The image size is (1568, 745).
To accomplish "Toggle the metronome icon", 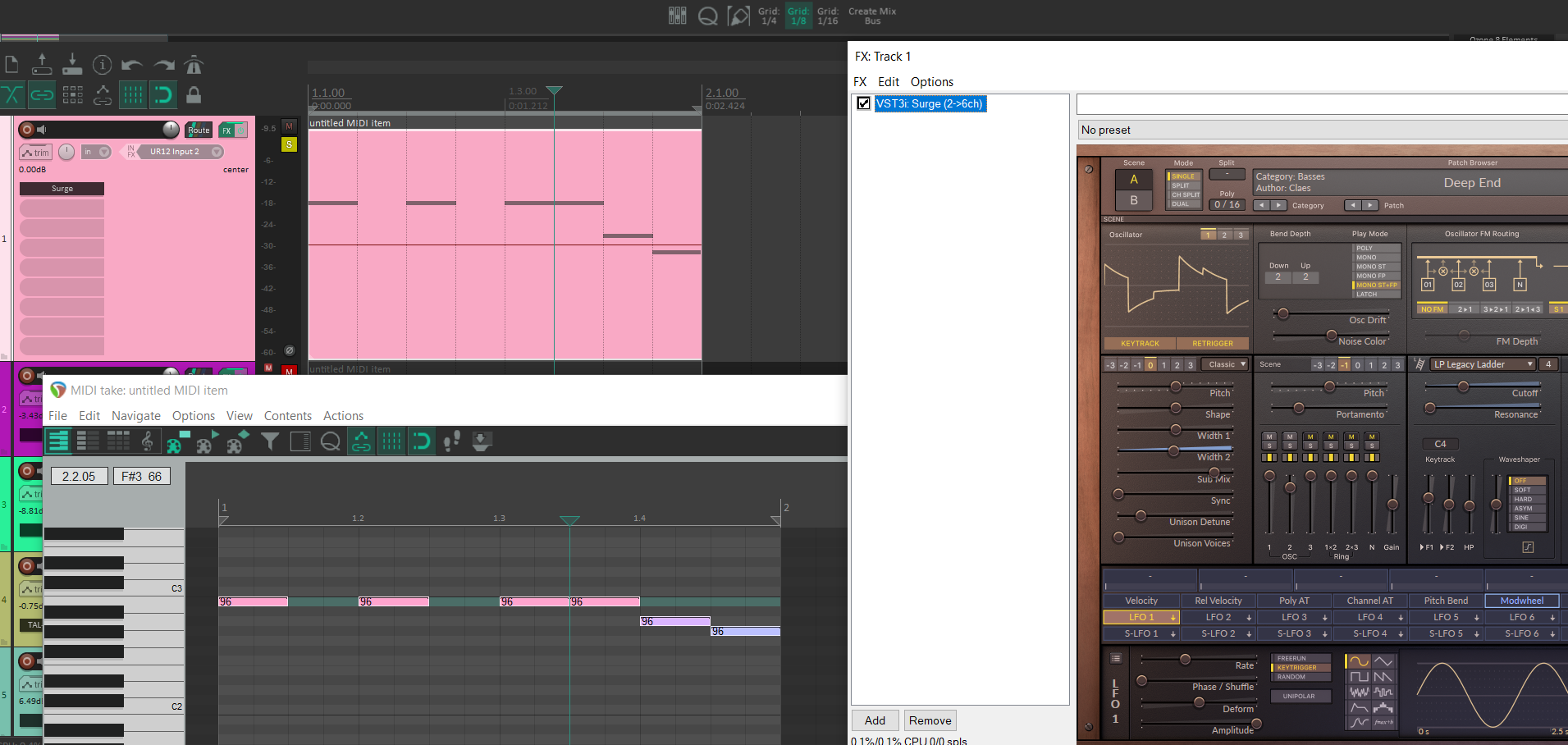I will pyautogui.click(x=194, y=64).
